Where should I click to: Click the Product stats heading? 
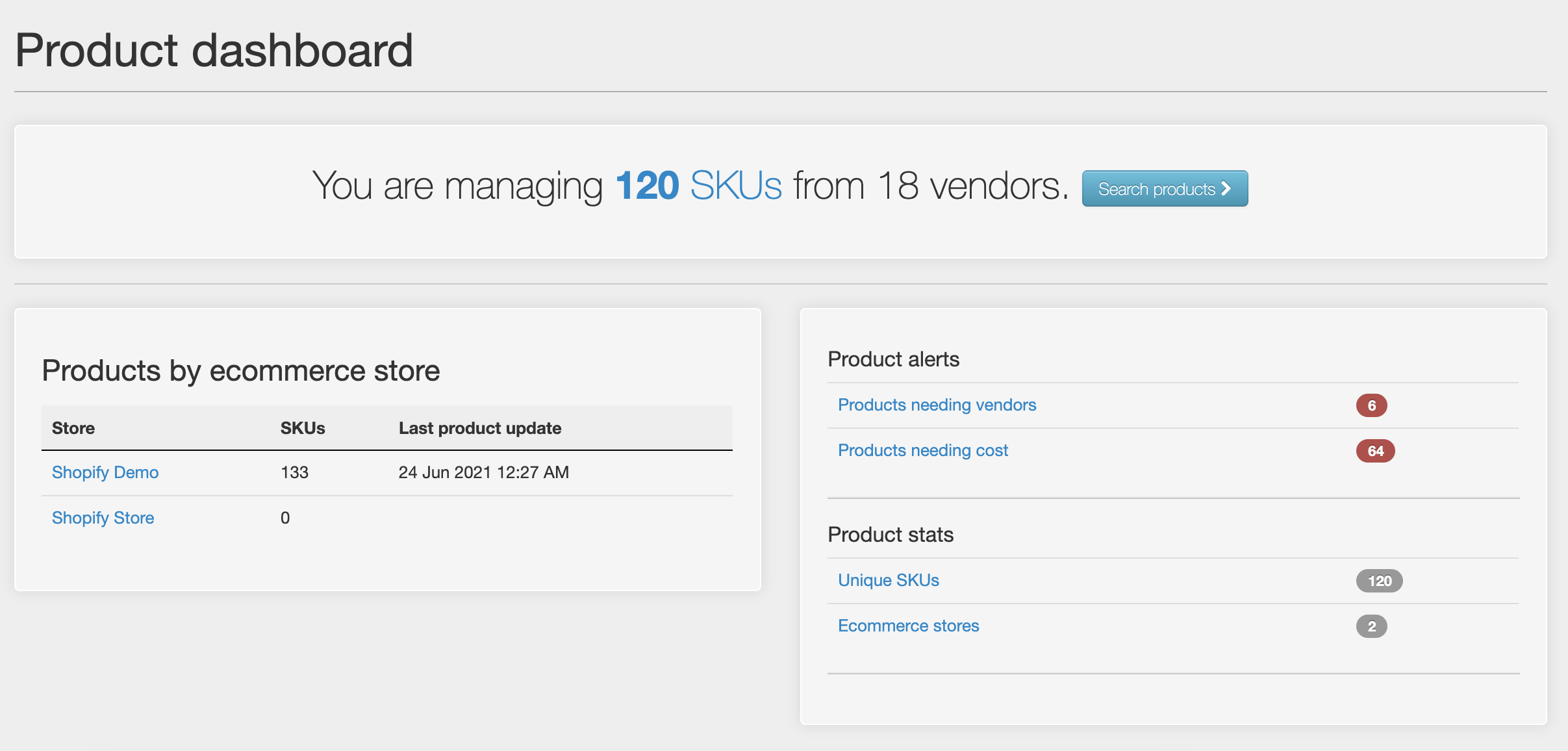coord(890,535)
